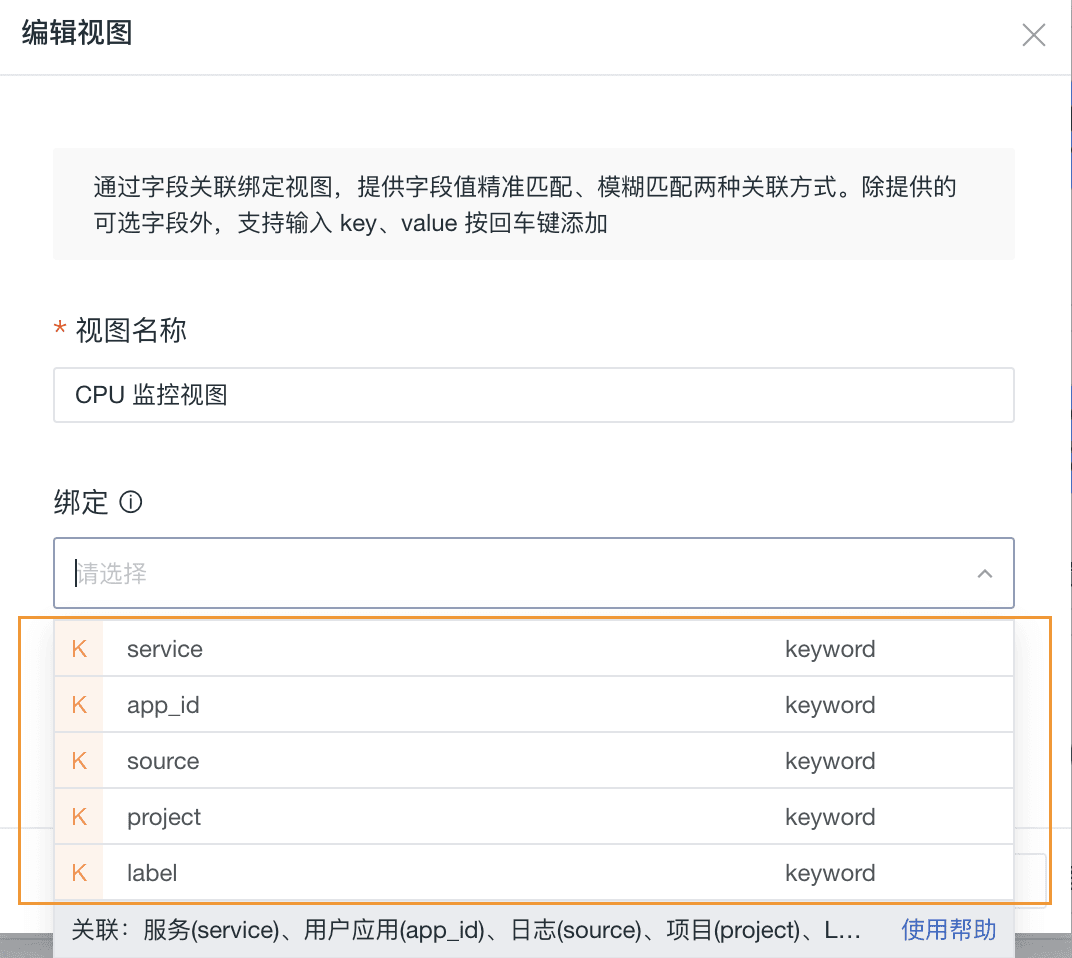The width and height of the screenshot is (1072, 958).
Task: Click the 关联 footer description text
Action: (465, 930)
